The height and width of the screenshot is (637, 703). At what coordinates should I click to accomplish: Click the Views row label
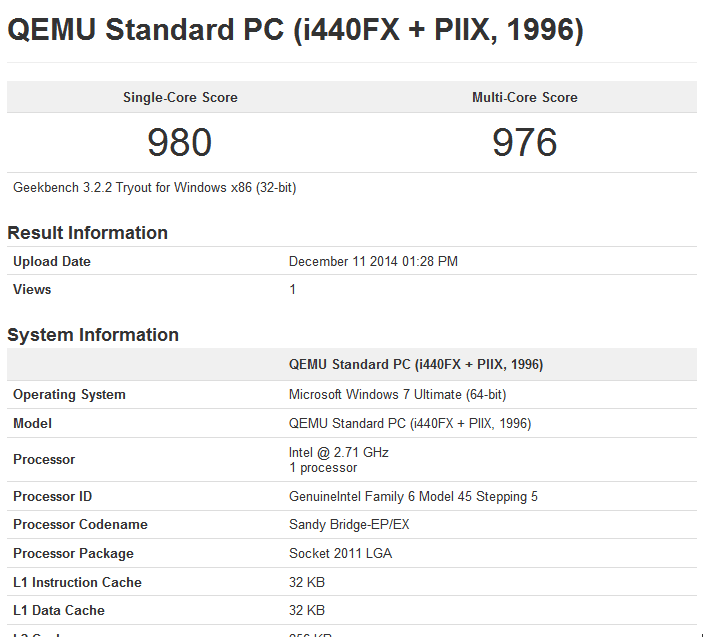32,289
